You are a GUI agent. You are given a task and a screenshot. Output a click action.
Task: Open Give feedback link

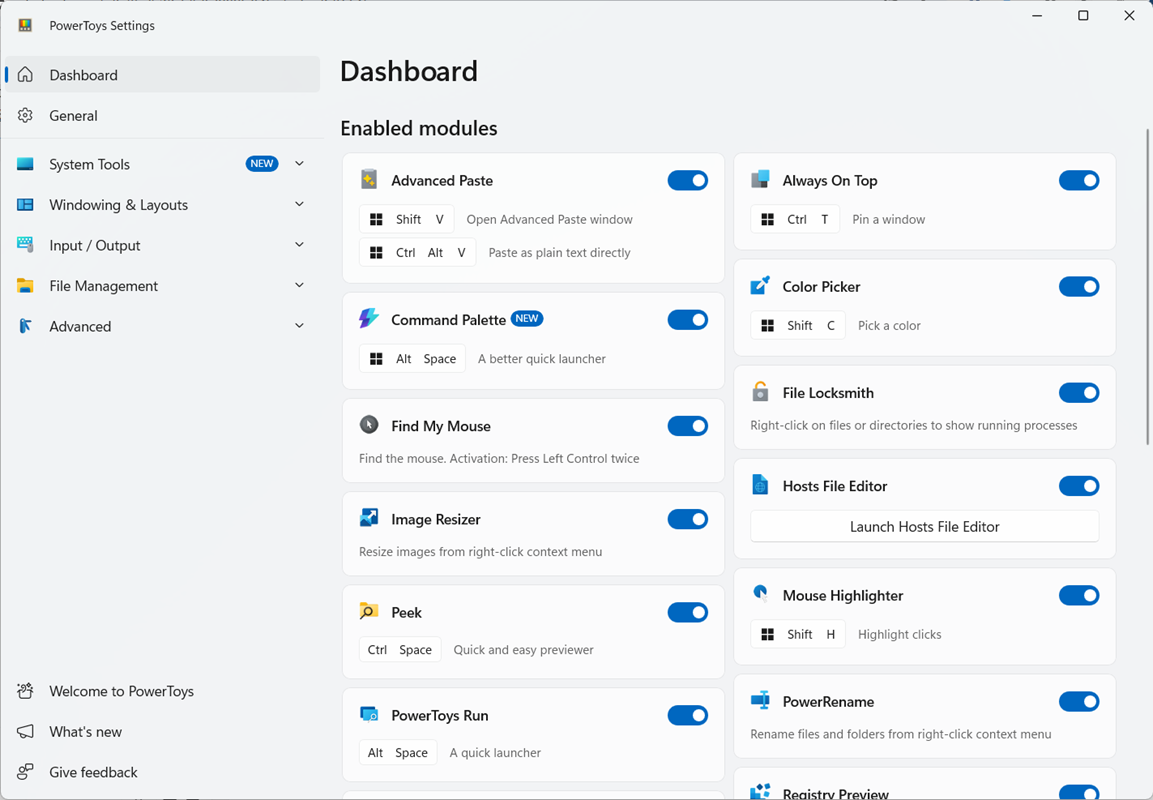pos(163,772)
